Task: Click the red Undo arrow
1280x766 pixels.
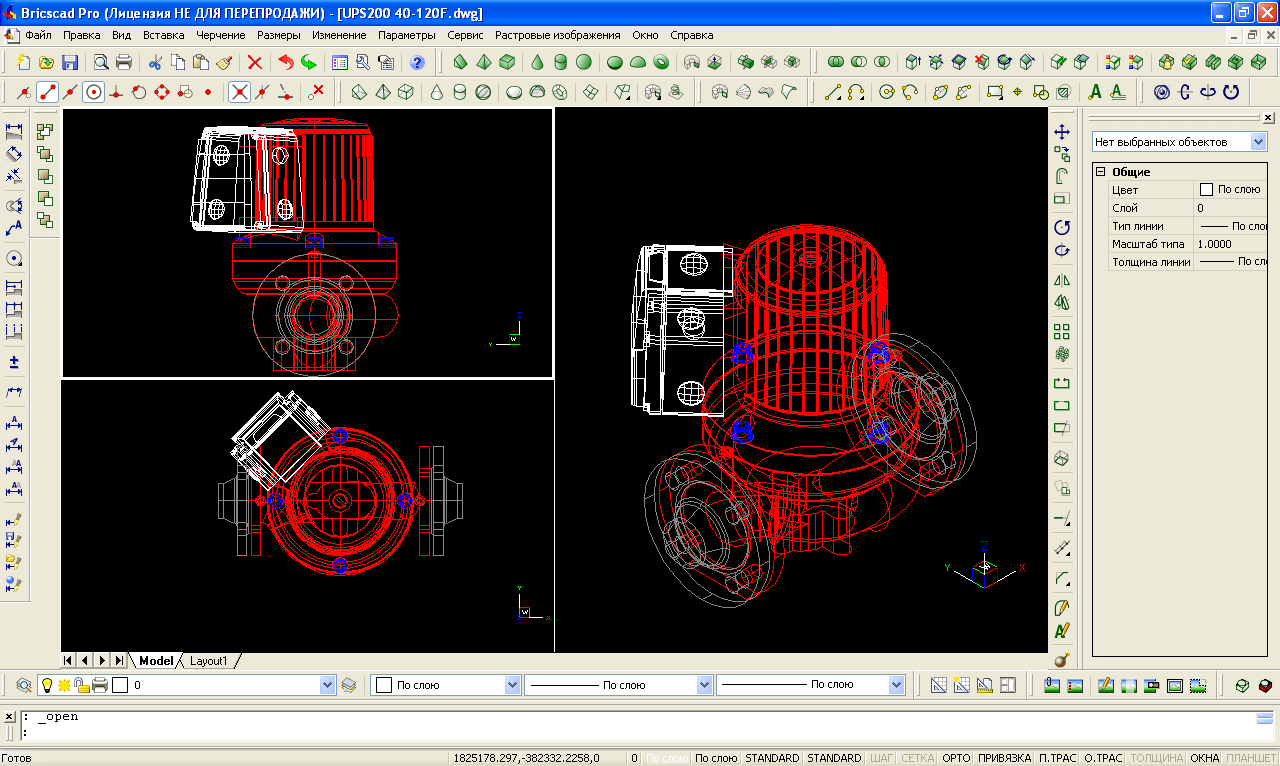Action: [x=286, y=62]
